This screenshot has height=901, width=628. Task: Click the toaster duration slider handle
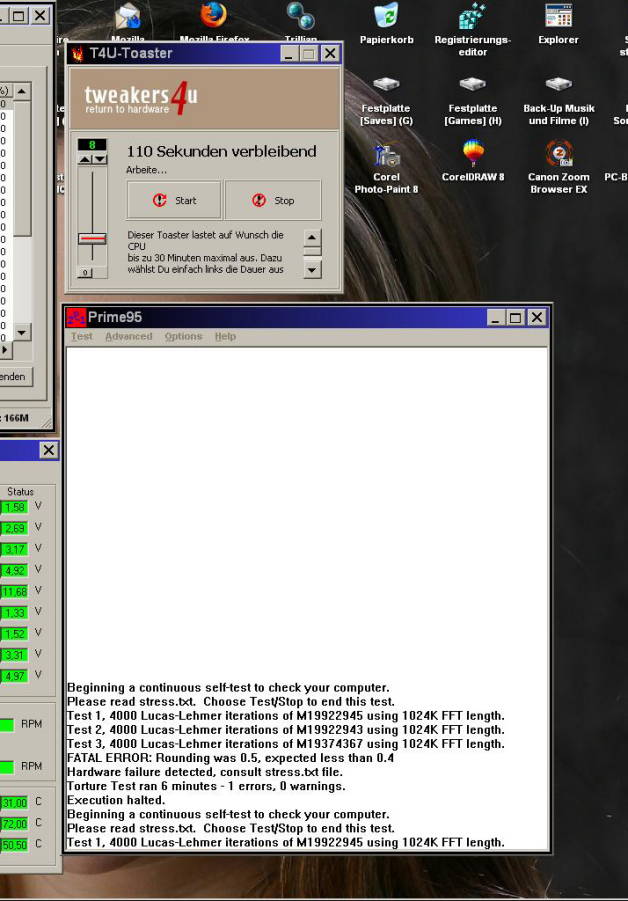pos(92,238)
